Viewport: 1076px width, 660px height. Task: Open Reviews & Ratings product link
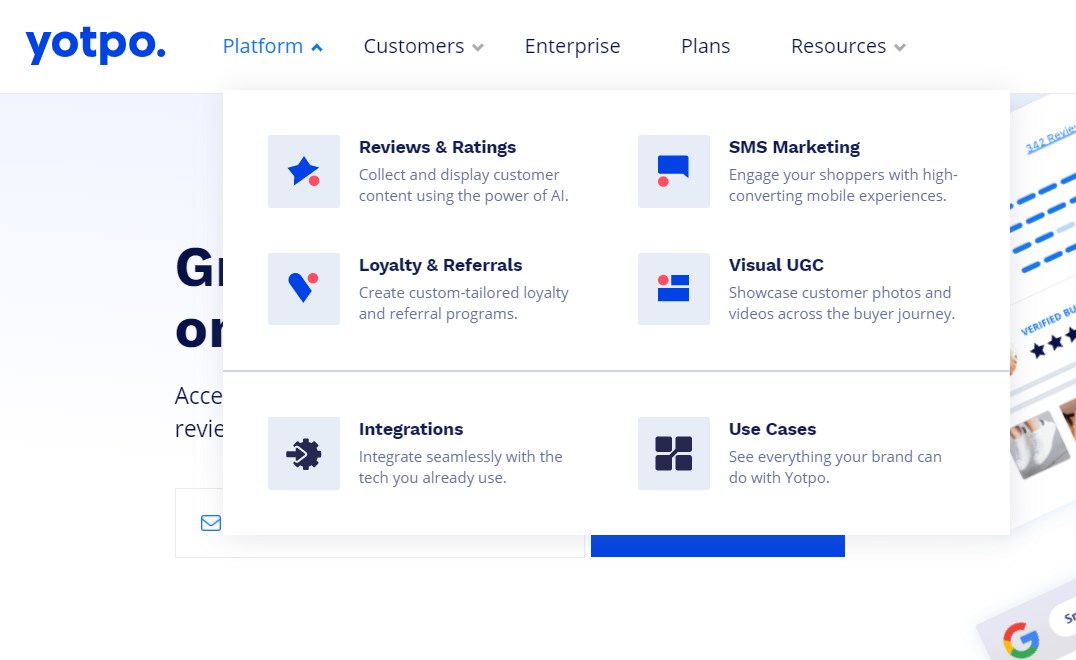[x=437, y=147]
